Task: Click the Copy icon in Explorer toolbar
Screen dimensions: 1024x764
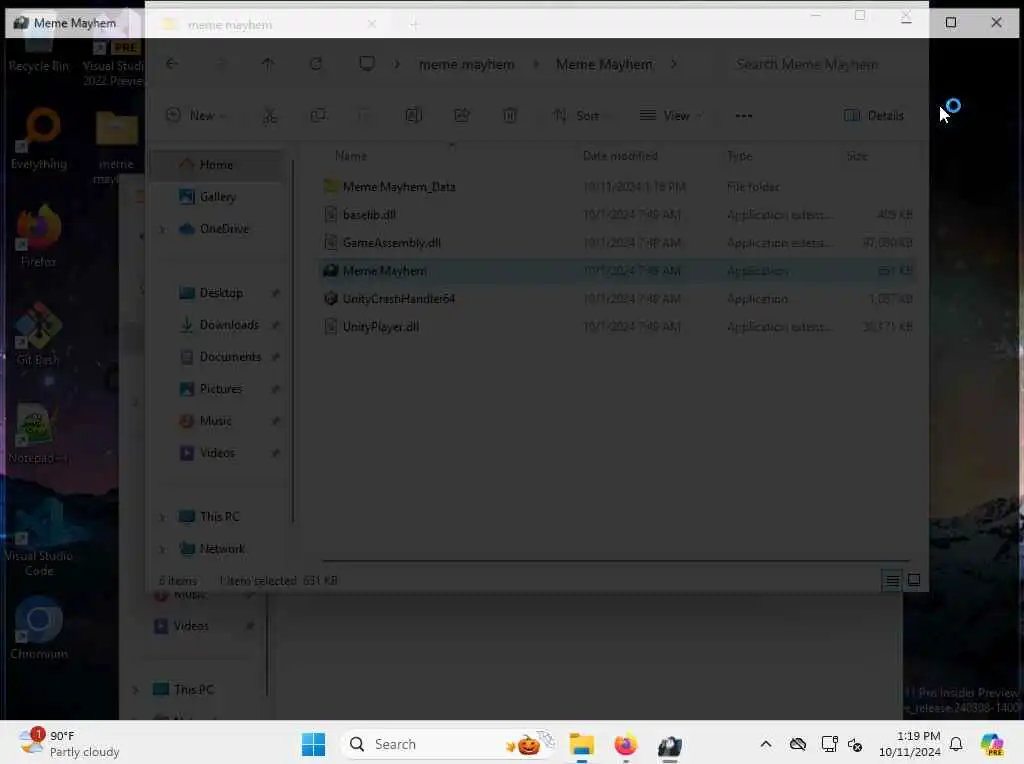Action: coord(318,116)
